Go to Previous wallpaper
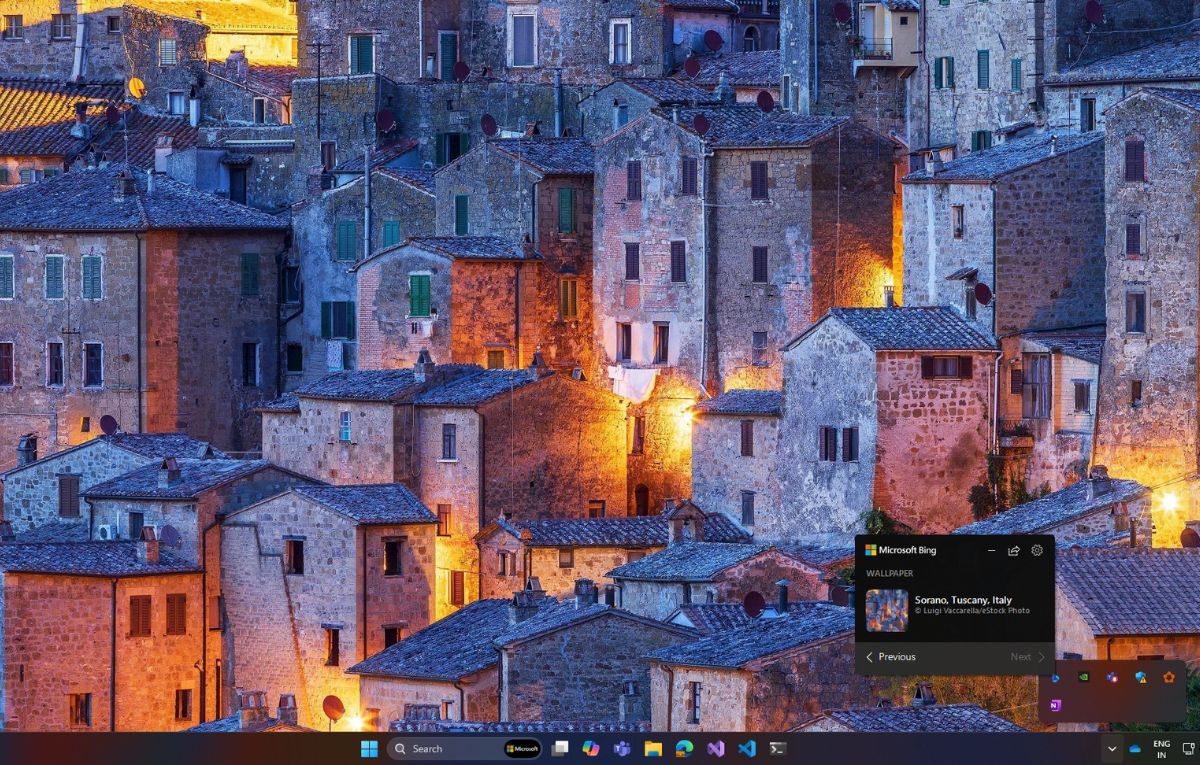The image size is (1200, 765). tap(891, 657)
